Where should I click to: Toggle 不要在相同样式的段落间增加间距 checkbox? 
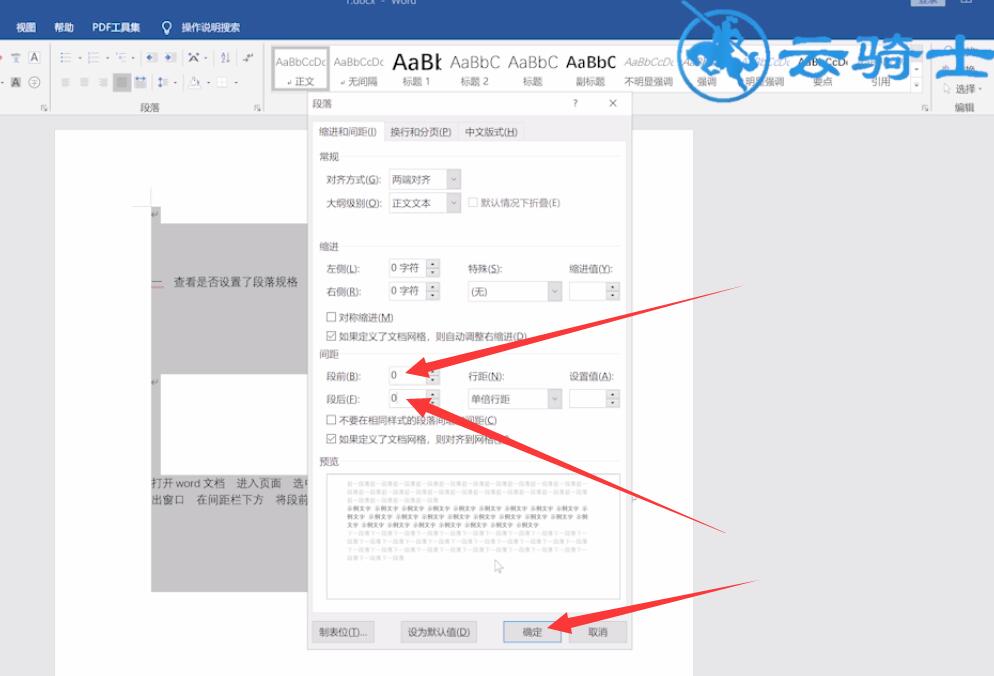point(331,420)
